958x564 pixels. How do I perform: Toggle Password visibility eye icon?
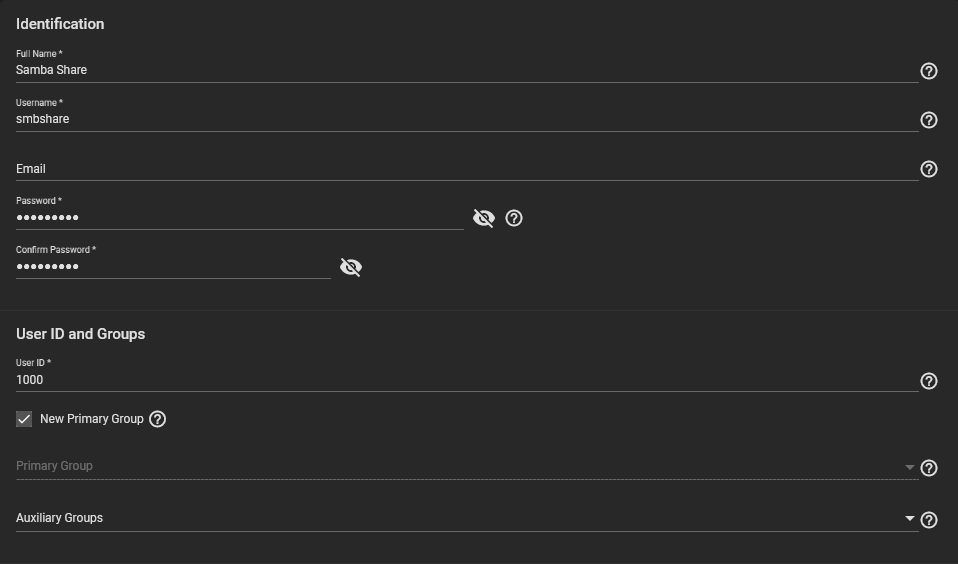tap(484, 218)
